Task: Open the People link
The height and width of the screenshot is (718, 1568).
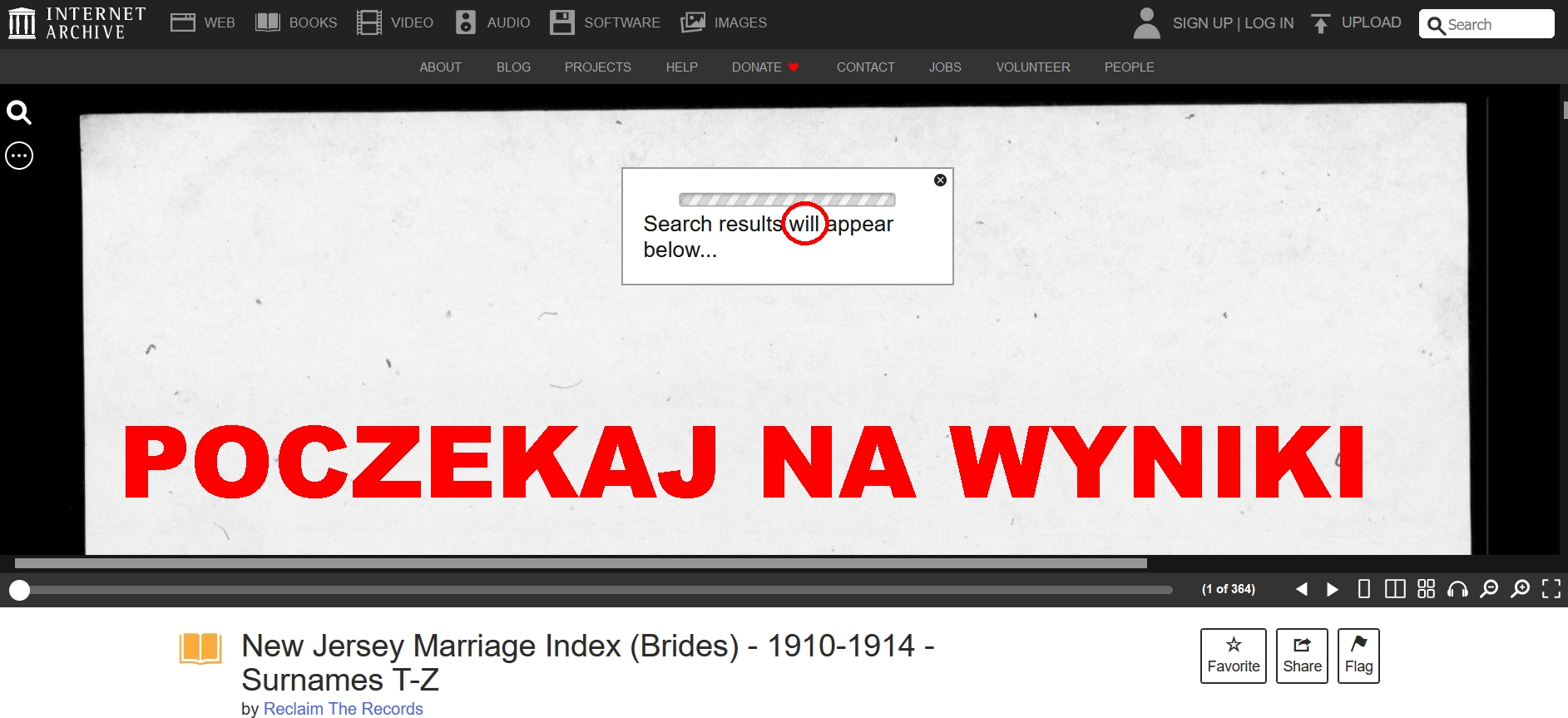Action: point(1129,67)
